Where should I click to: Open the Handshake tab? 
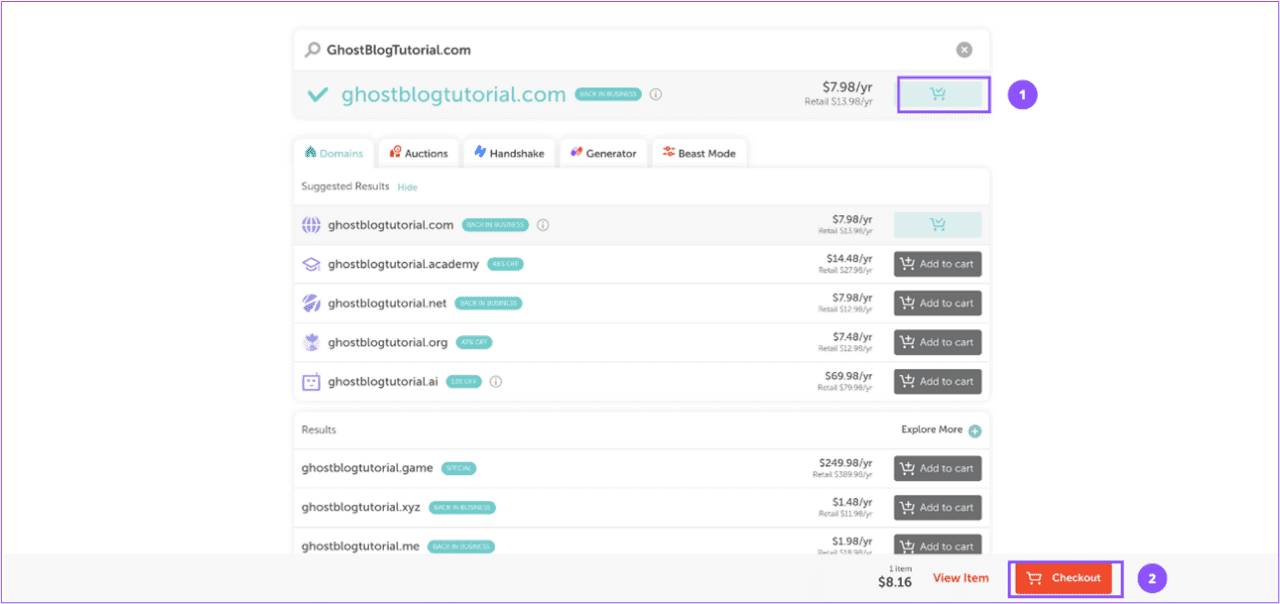click(508, 152)
